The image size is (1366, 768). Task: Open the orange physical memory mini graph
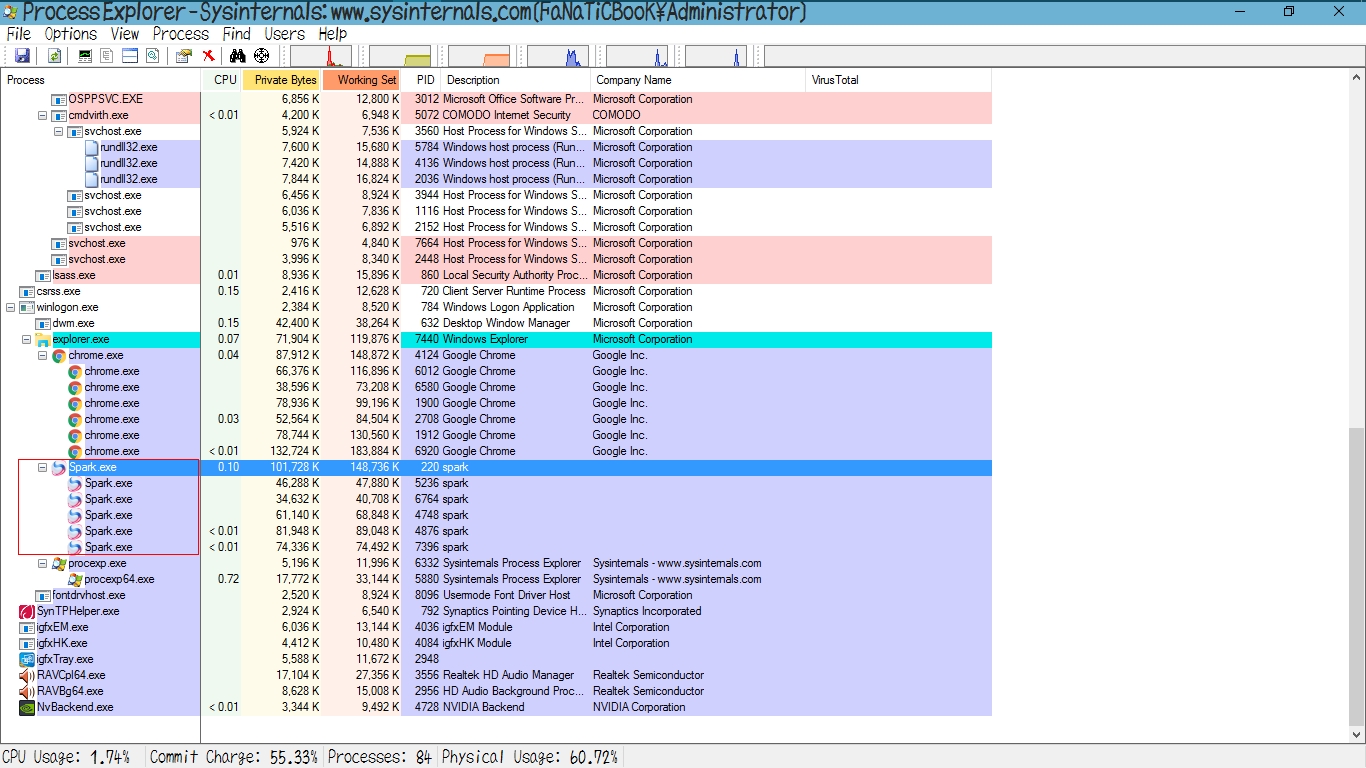tap(479, 56)
